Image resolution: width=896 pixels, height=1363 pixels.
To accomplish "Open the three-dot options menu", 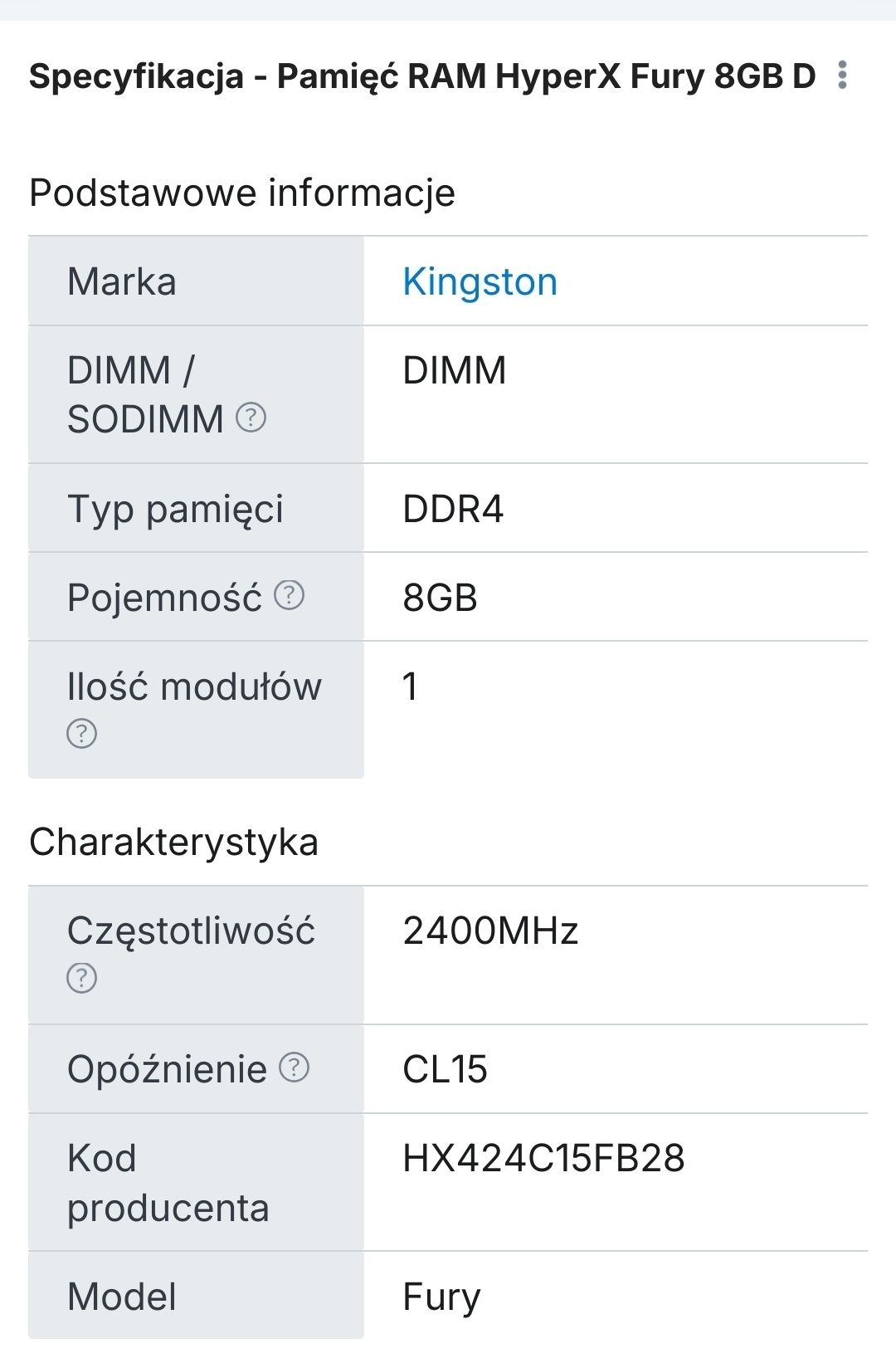I will [x=842, y=76].
